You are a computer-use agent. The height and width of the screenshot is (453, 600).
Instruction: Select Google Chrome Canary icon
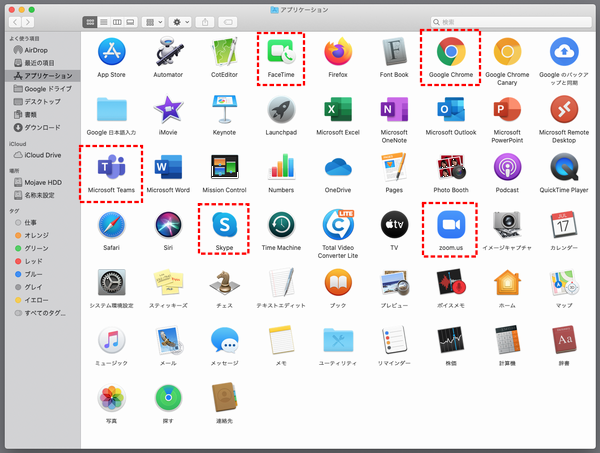pyautogui.click(x=507, y=52)
